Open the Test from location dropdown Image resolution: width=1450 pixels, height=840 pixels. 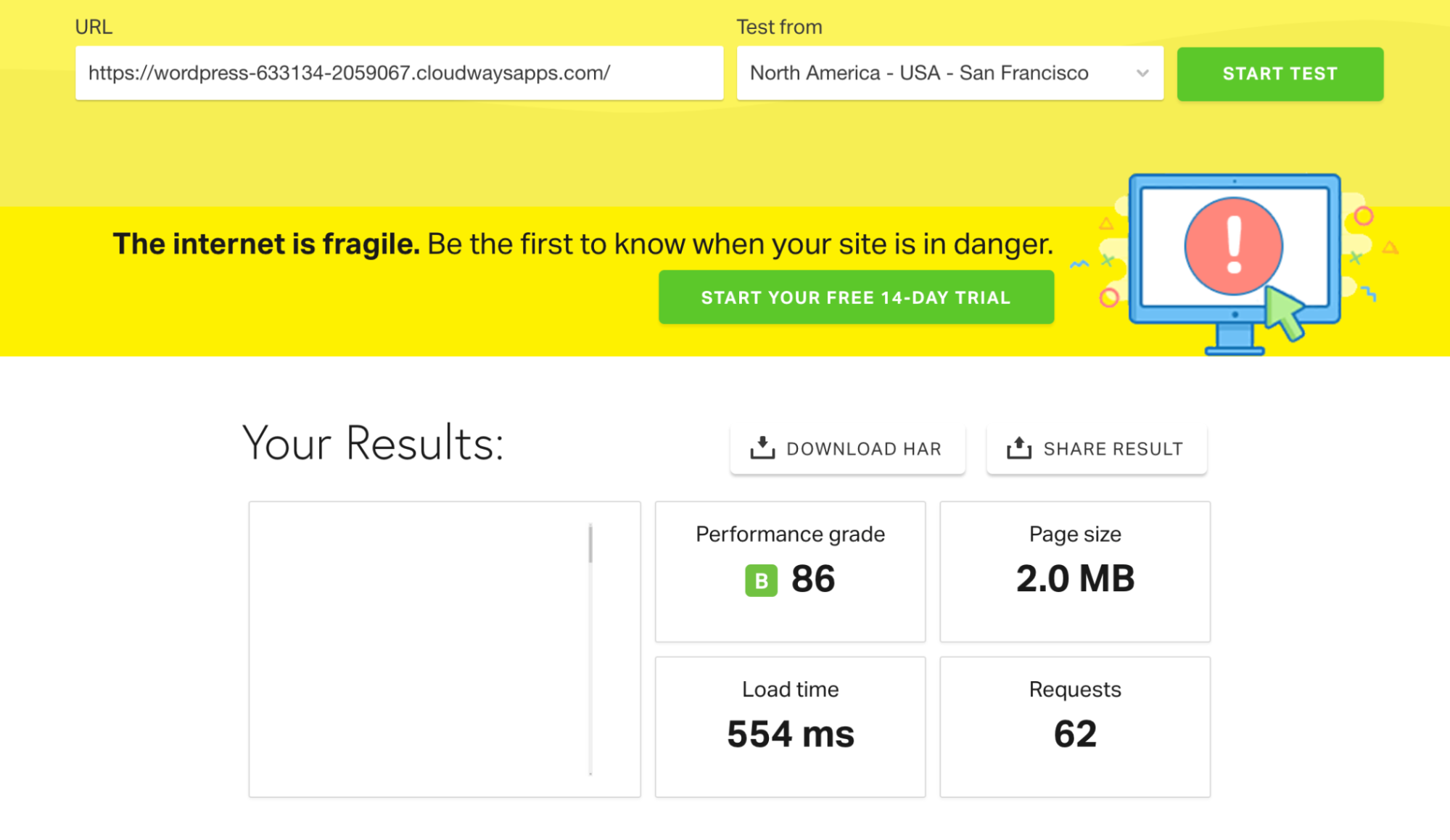(x=936, y=73)
